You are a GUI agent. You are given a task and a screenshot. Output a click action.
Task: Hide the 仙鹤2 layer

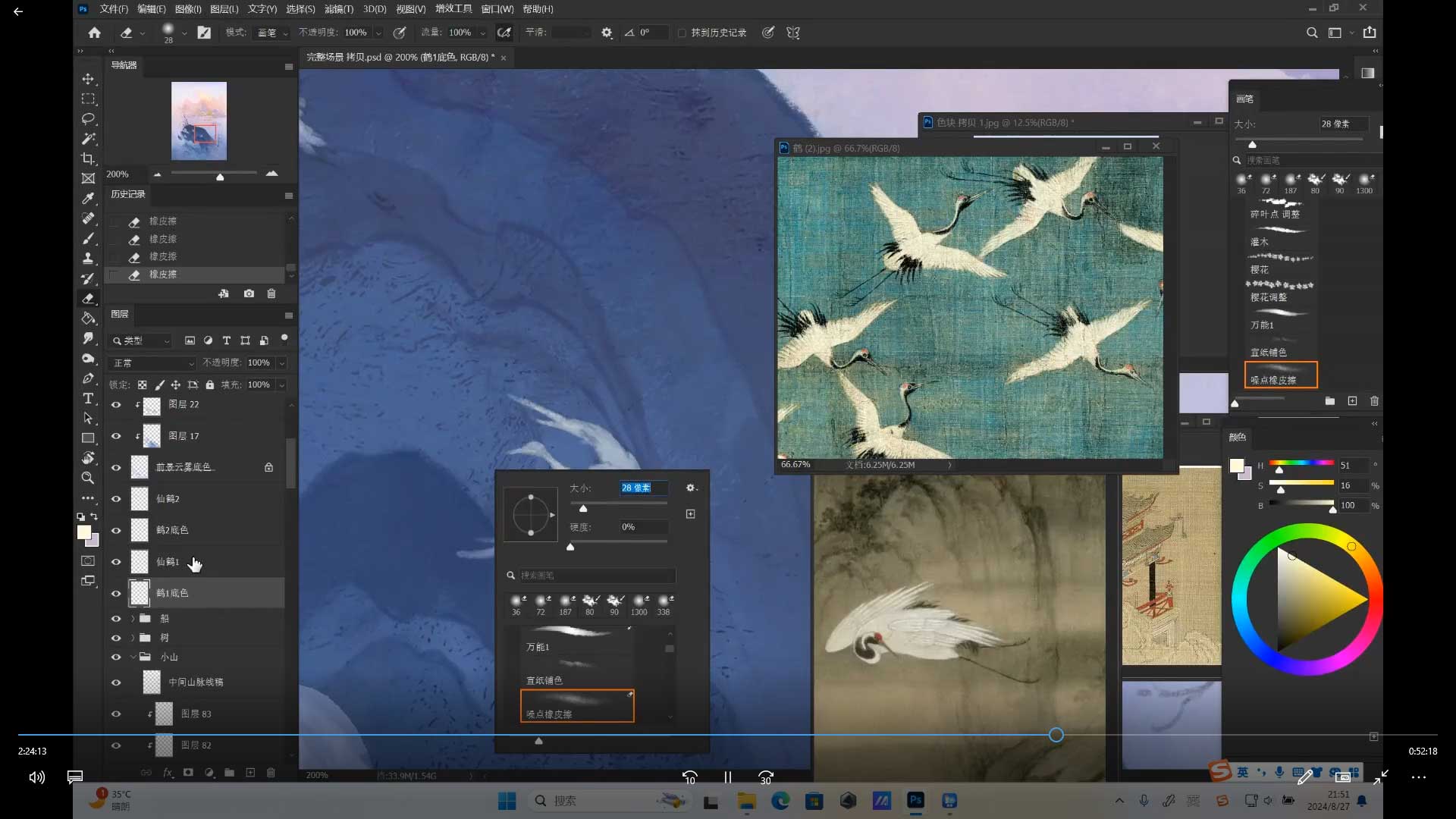tap(116, 499)
